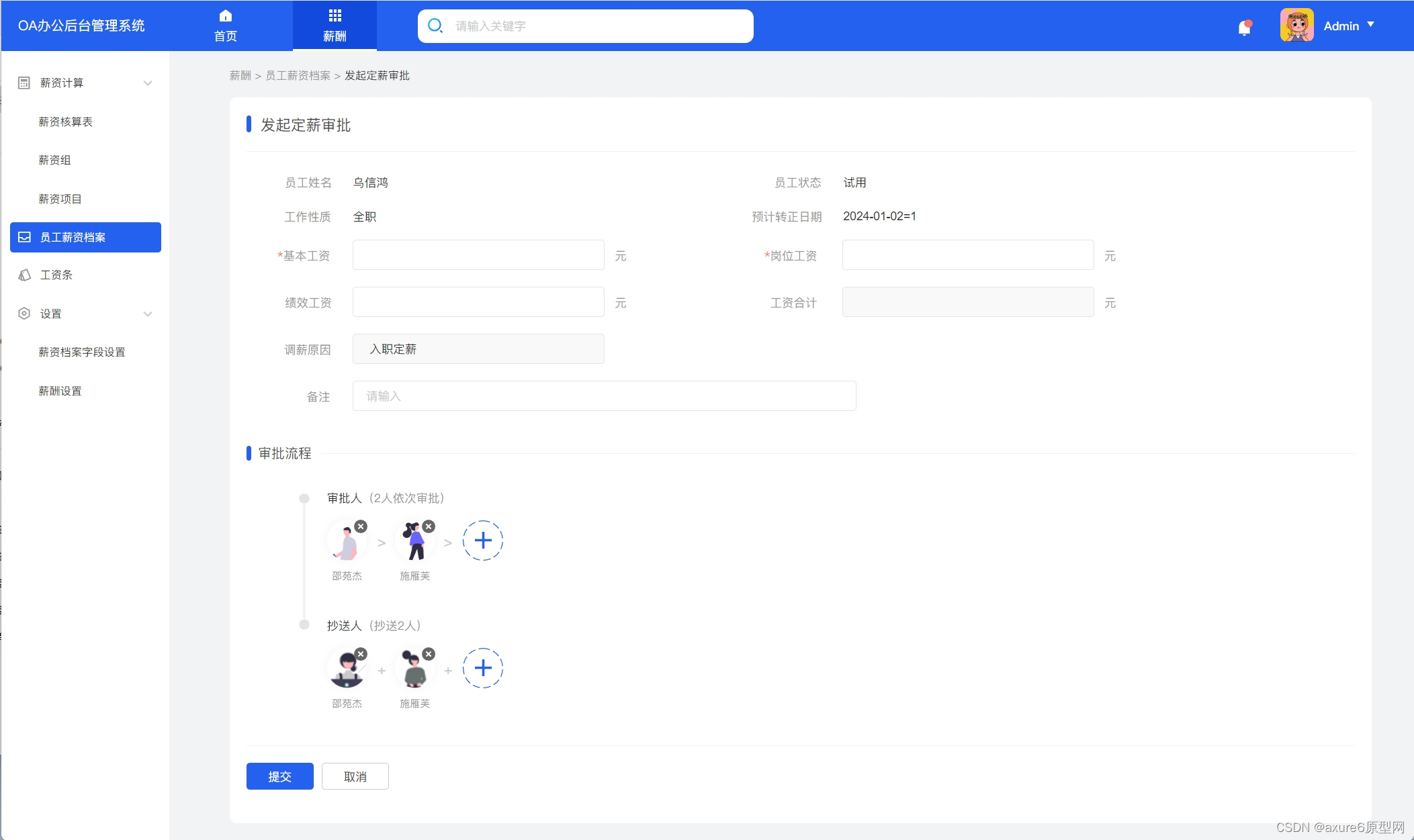Switch to the 薪酬 tab
Viewport: 1414px width, 840px height.
click(335, 26)
